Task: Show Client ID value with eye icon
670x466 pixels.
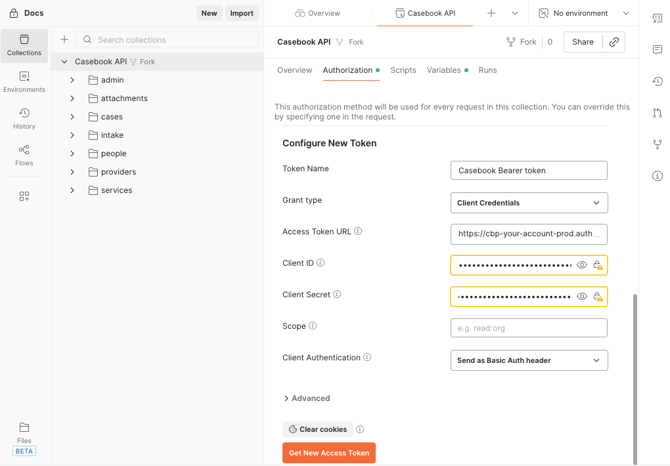Action: [582, 265]
